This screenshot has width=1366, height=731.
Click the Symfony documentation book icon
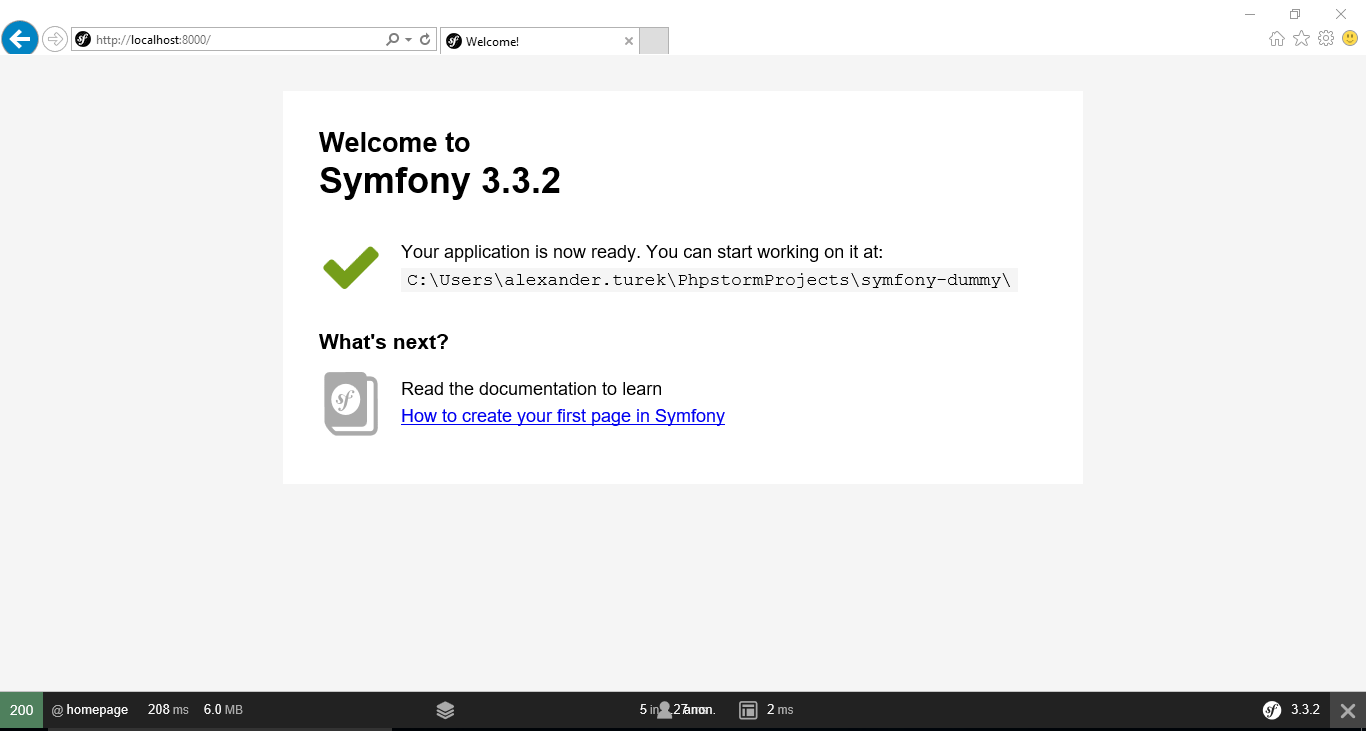351,403
